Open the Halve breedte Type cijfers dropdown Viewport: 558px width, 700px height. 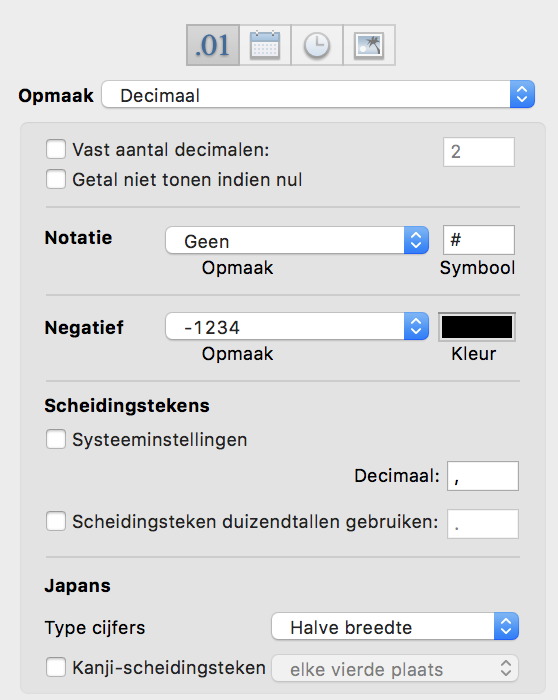pyautogui.click(x=395, y=626)
